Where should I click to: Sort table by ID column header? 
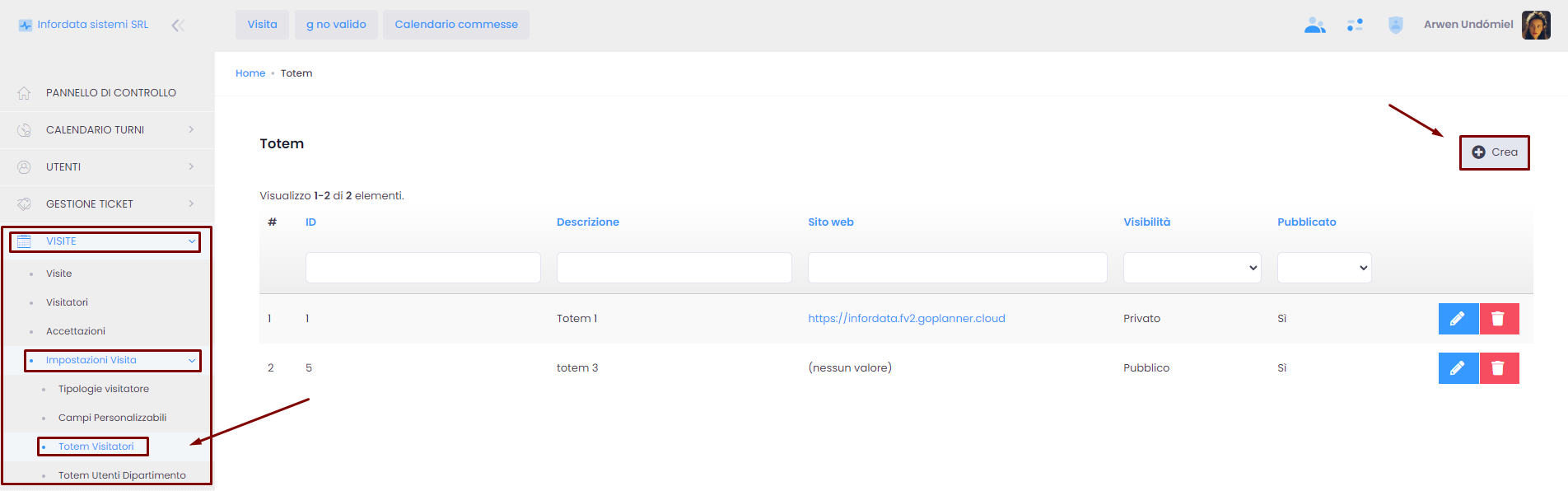point(310,222)
